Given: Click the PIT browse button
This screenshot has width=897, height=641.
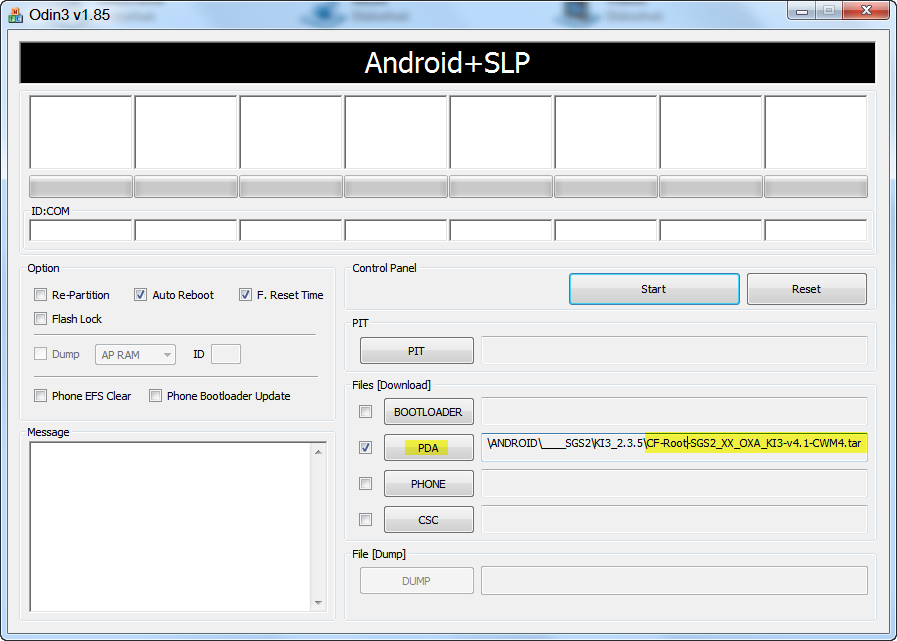Looking at the screenshot, I should pos(416,350).
